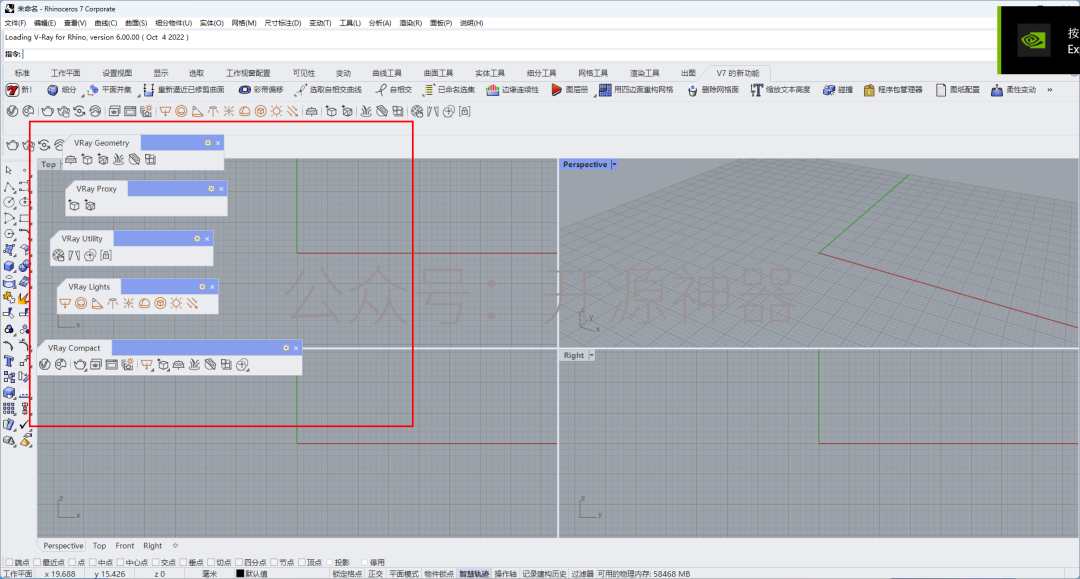Viewport: 1080px width, 579px height.
Task: Click the 柔性变动 soft transform tool
Action: (1013, 90)
